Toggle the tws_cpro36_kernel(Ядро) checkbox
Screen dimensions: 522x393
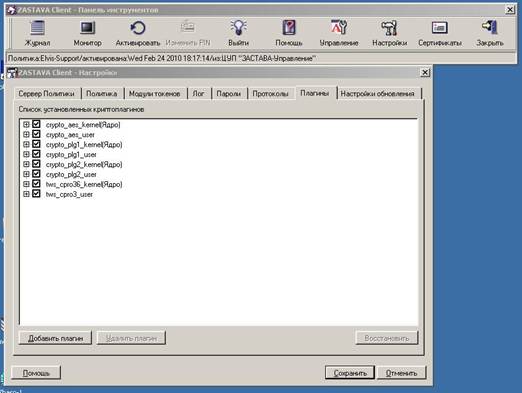[36, 184]
